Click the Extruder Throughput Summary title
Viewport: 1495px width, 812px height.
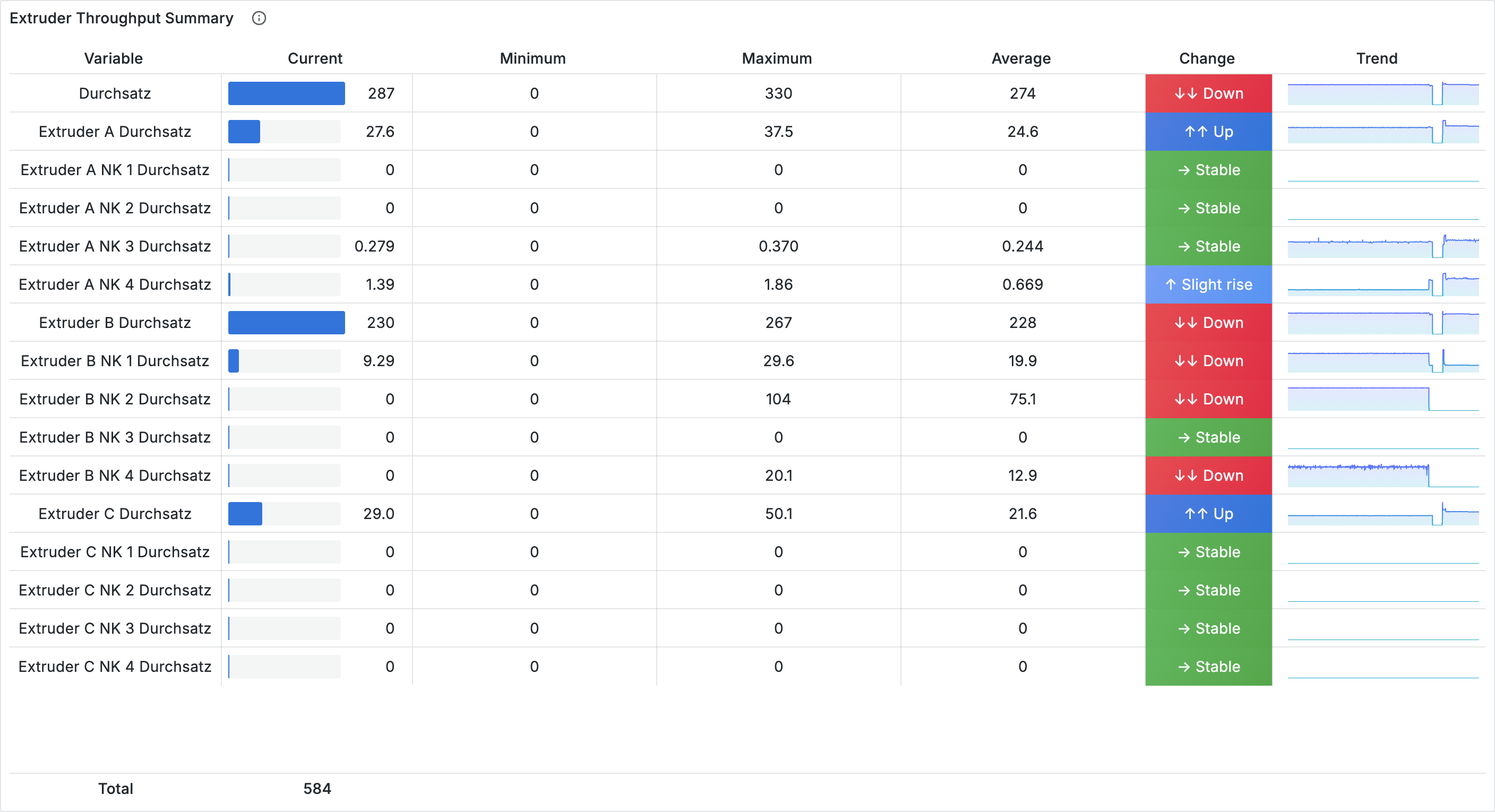pyautogui.click(x=121, y=18)
